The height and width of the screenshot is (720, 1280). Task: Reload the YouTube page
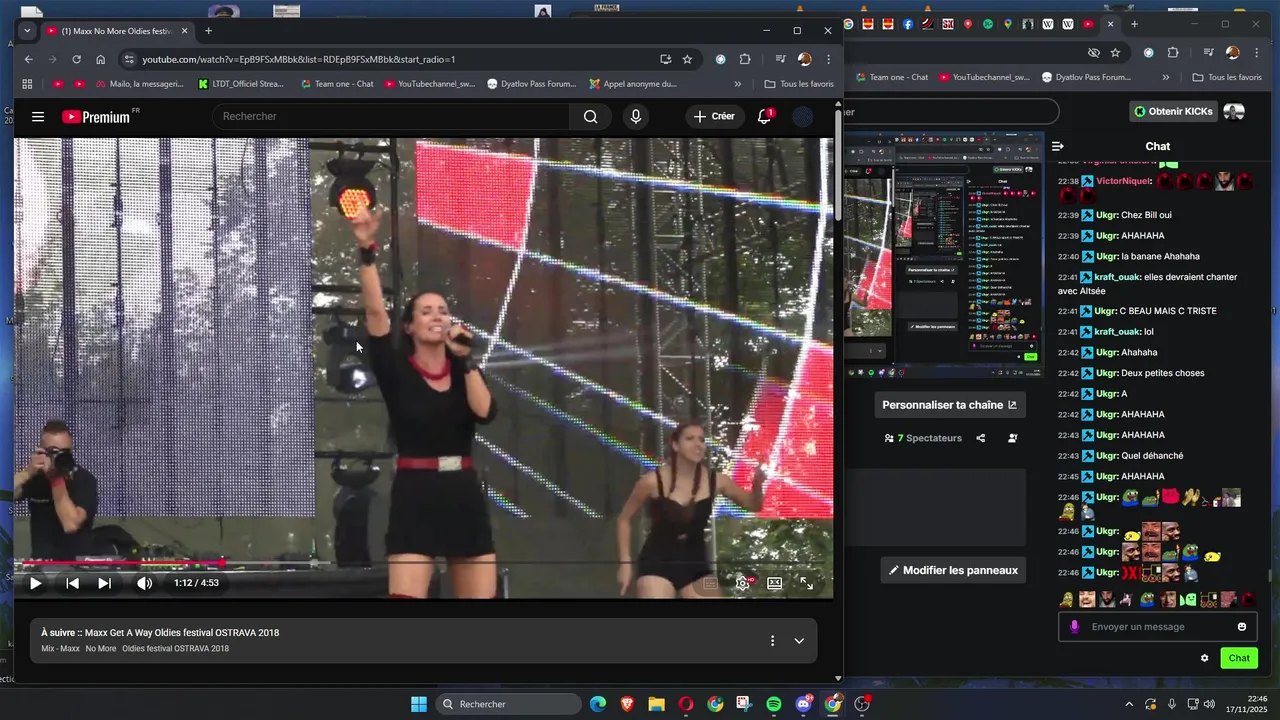click(76, 59)
